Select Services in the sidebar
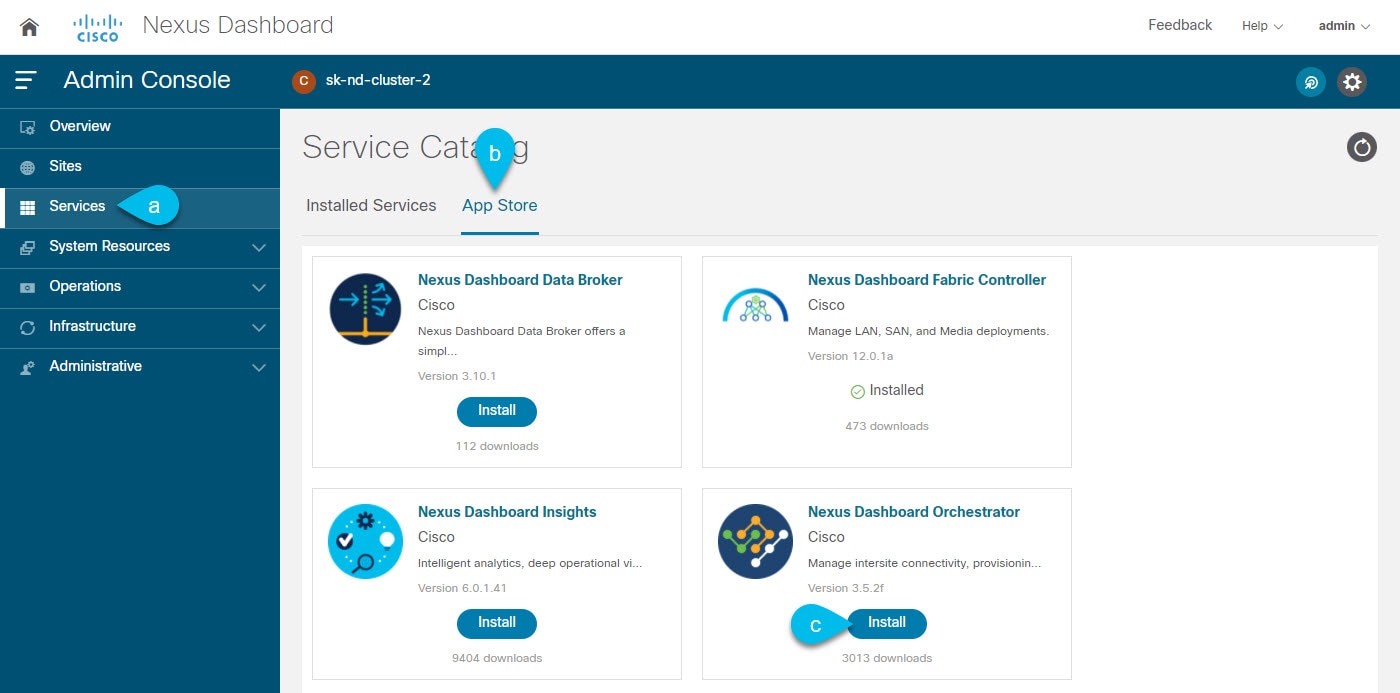Image resolution: width=1400 pixels, height=693 pixels. [x=140, y=207]
